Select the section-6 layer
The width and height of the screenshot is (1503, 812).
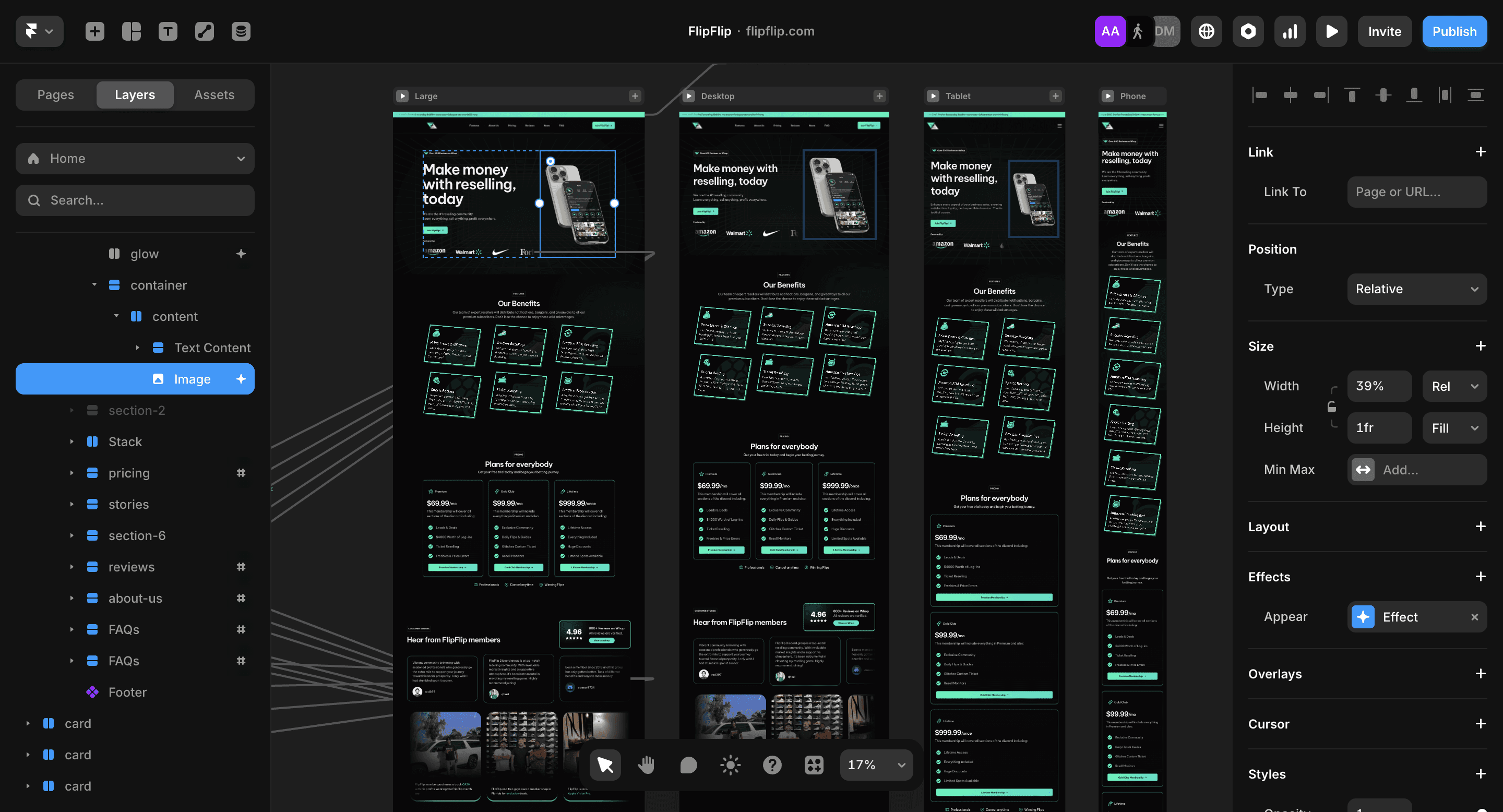[137, 535]
